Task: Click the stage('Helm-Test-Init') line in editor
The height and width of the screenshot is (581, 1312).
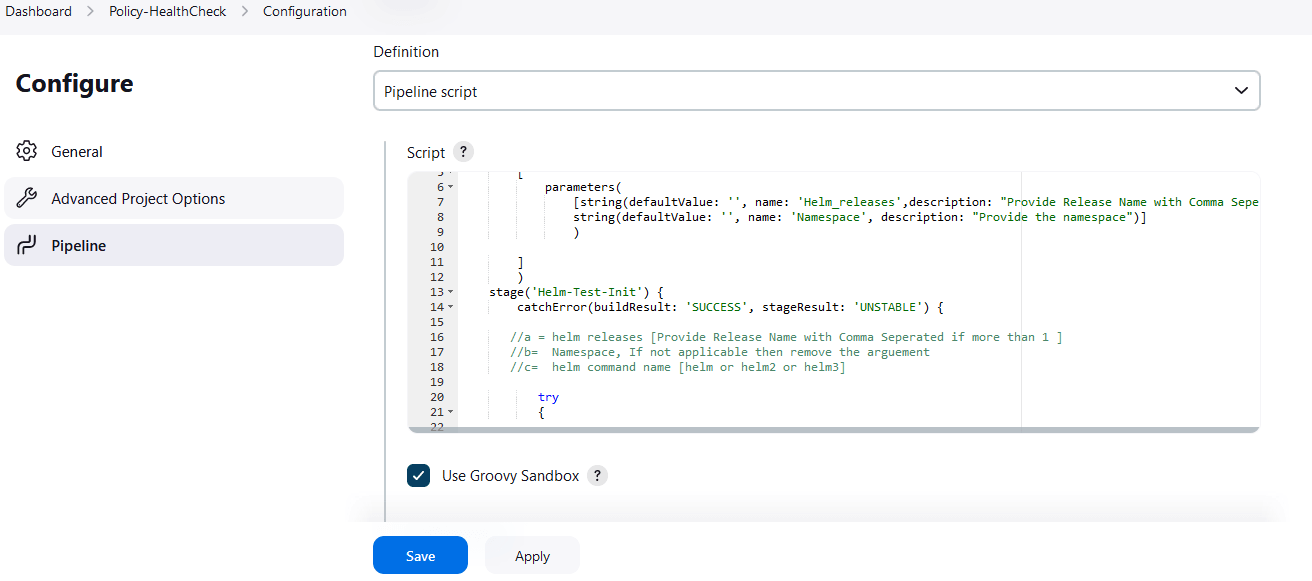Action: point(577,292)
